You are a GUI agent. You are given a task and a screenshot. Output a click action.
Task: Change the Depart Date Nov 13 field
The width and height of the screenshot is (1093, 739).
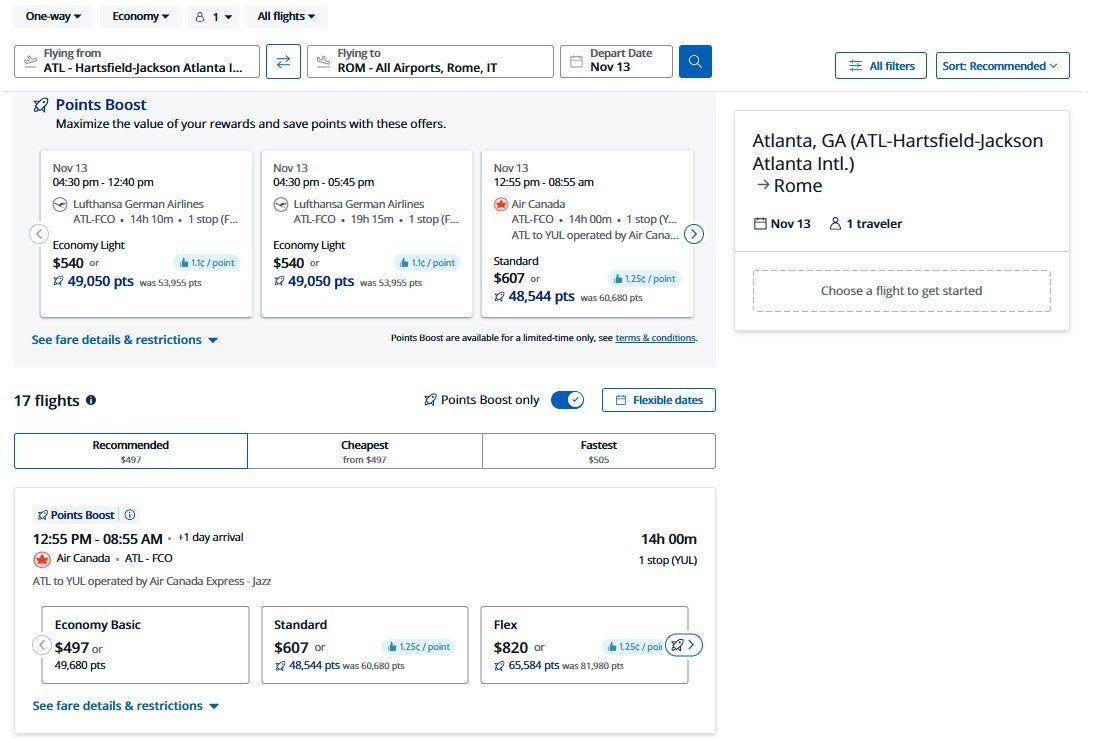click(616, 61)
